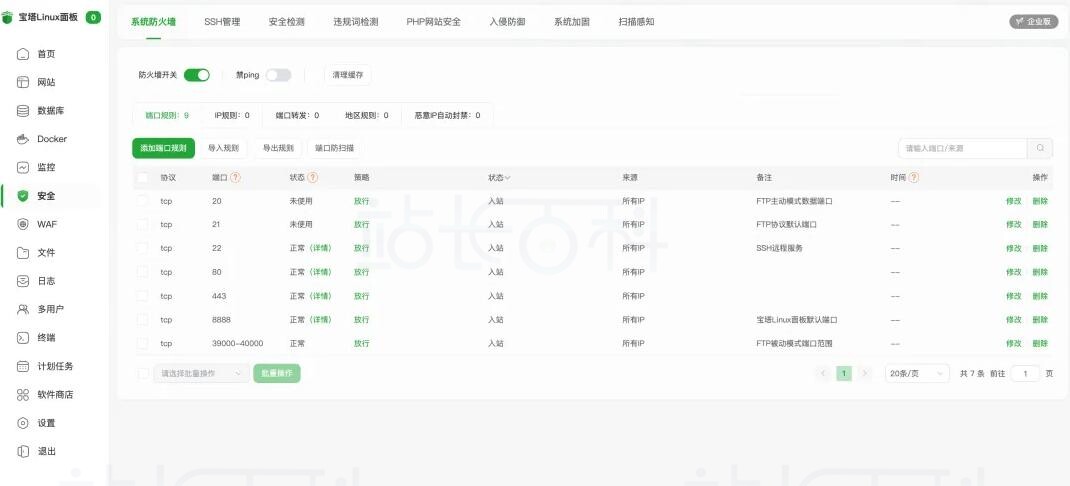
Task: Open the 计划任务 calendar icon in the sidebar
Action: click(x=23, y=366)
